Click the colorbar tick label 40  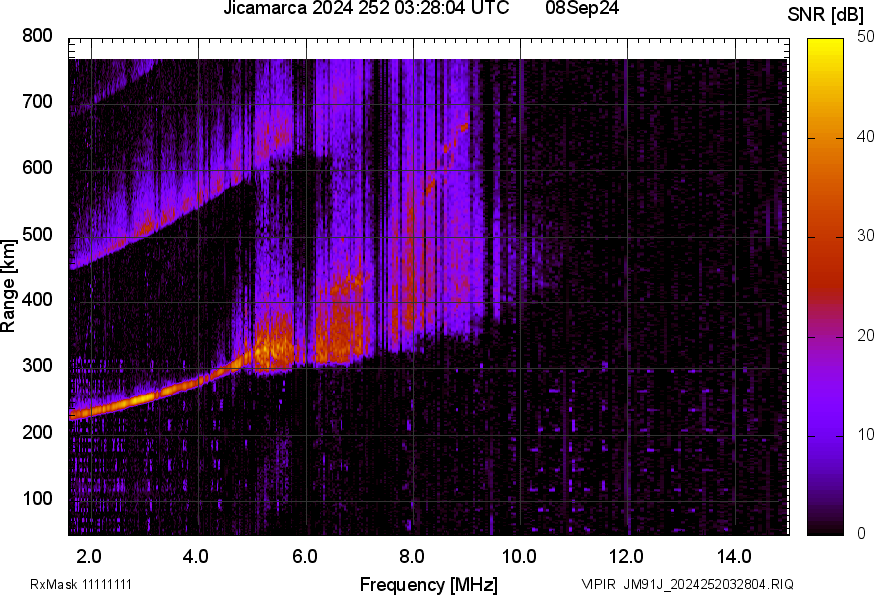[864, 138]
